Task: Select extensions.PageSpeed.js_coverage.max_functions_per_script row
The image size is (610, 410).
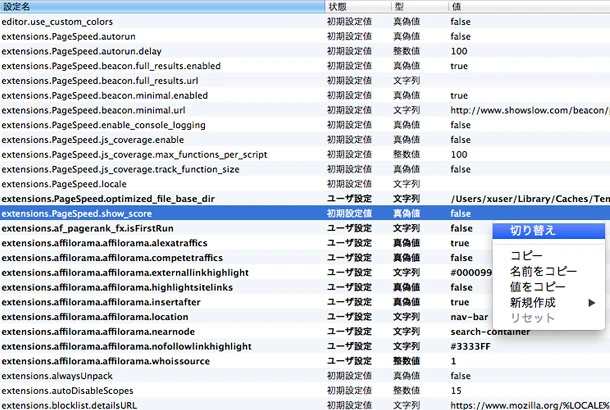Action: click(305, 155)
